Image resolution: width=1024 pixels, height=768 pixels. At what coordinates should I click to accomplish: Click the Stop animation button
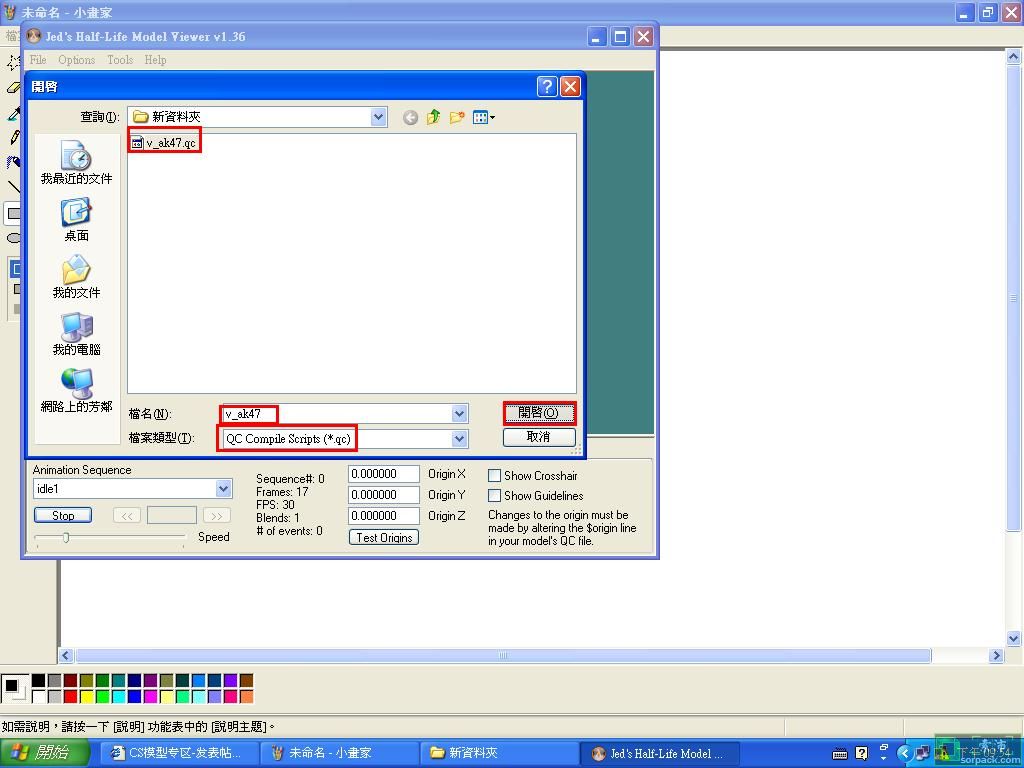63,515
